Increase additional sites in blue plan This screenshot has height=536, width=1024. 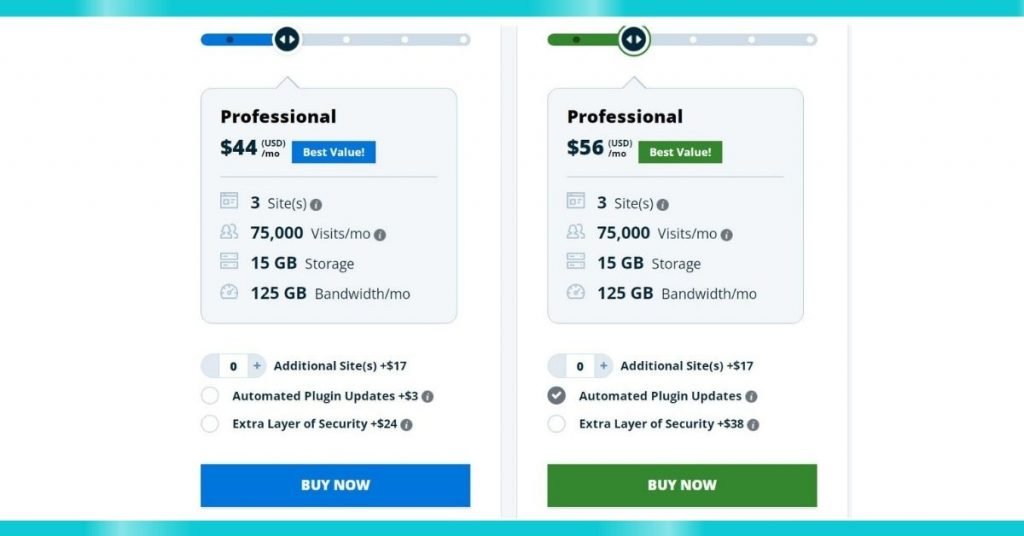(257, 366)
